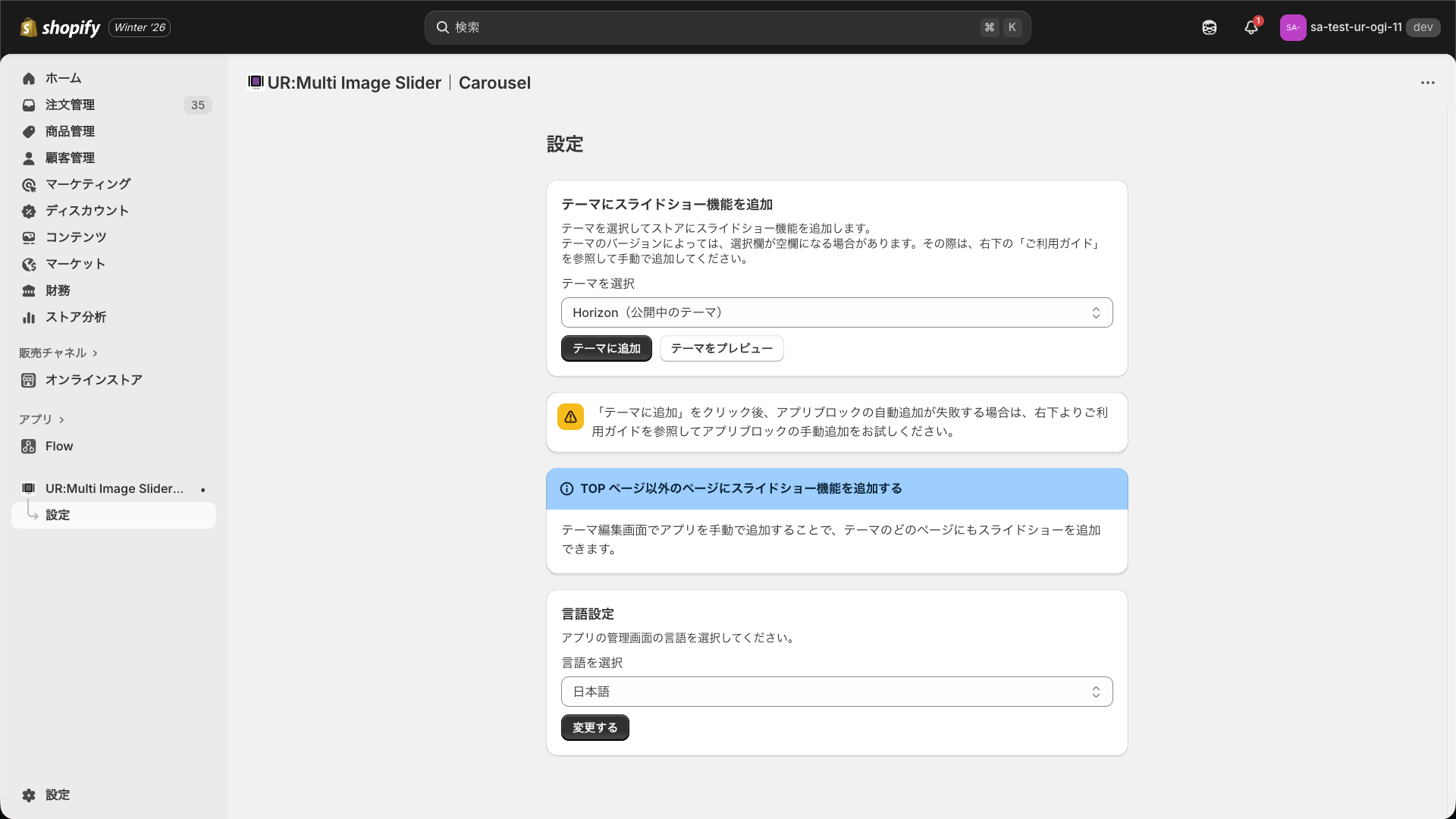
Task: Open 設定 at the bottom of sidebar
Action: pyautogui.click(x=58, y=795)
